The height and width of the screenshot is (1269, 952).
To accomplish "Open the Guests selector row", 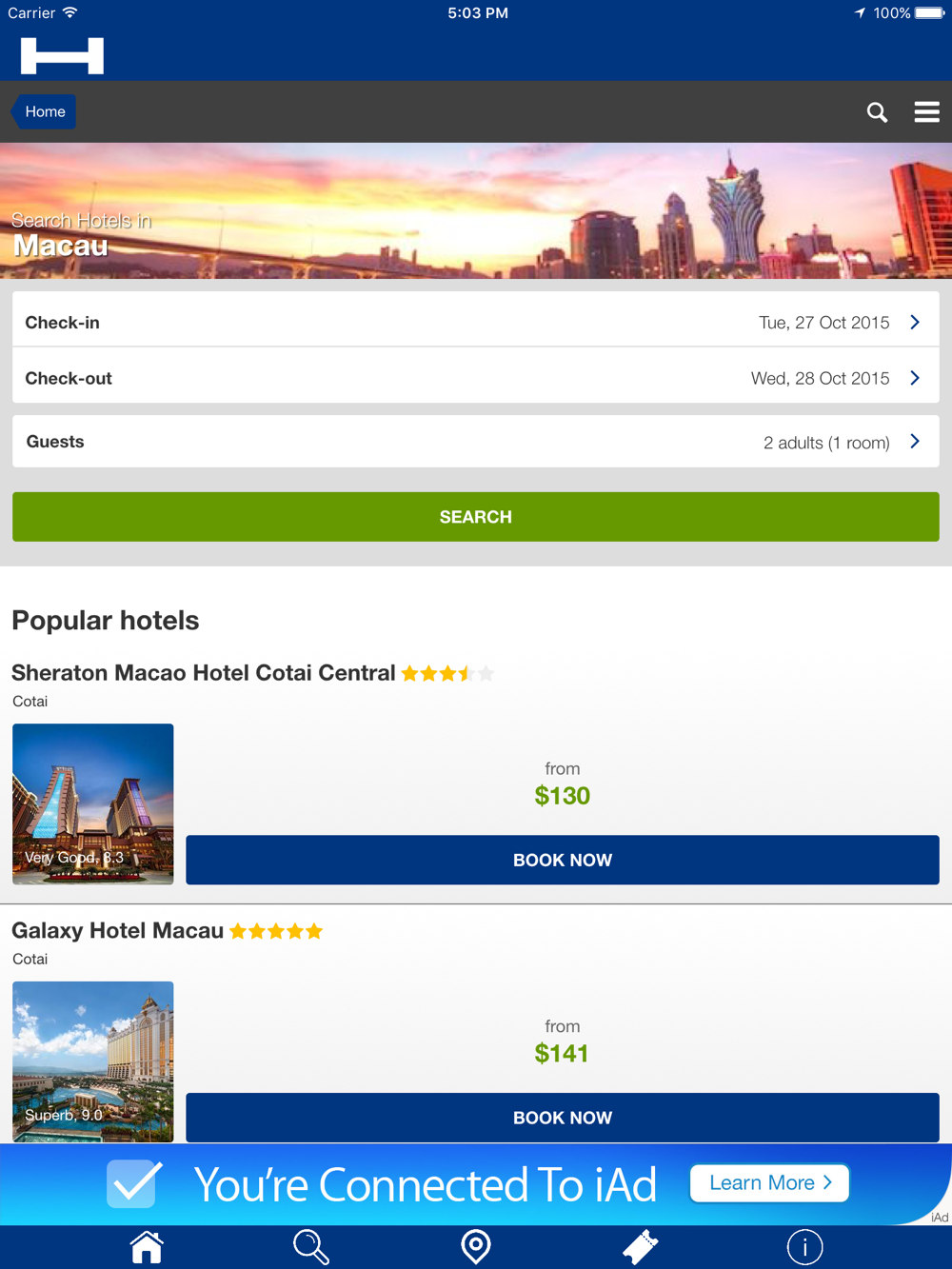I will (x=476, y=442).
